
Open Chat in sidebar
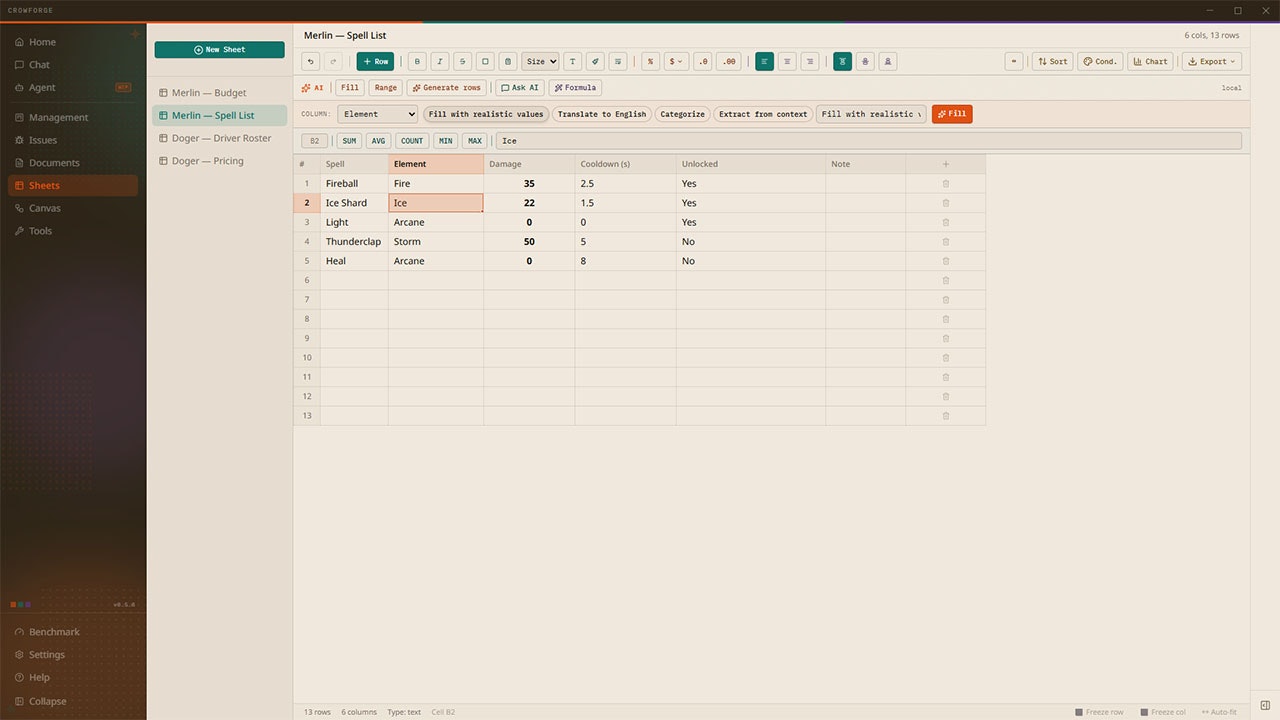pyautogui.click(x=73, y=65)
